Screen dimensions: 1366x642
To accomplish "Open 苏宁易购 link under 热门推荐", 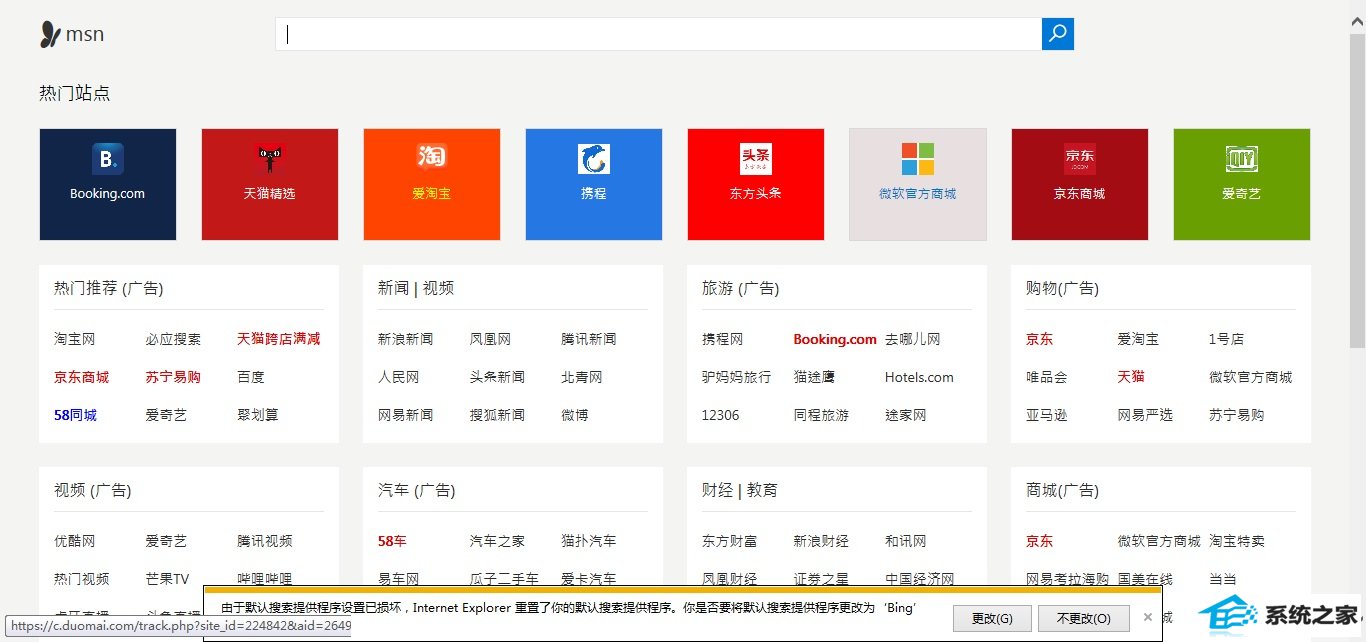I will point(173,377).
